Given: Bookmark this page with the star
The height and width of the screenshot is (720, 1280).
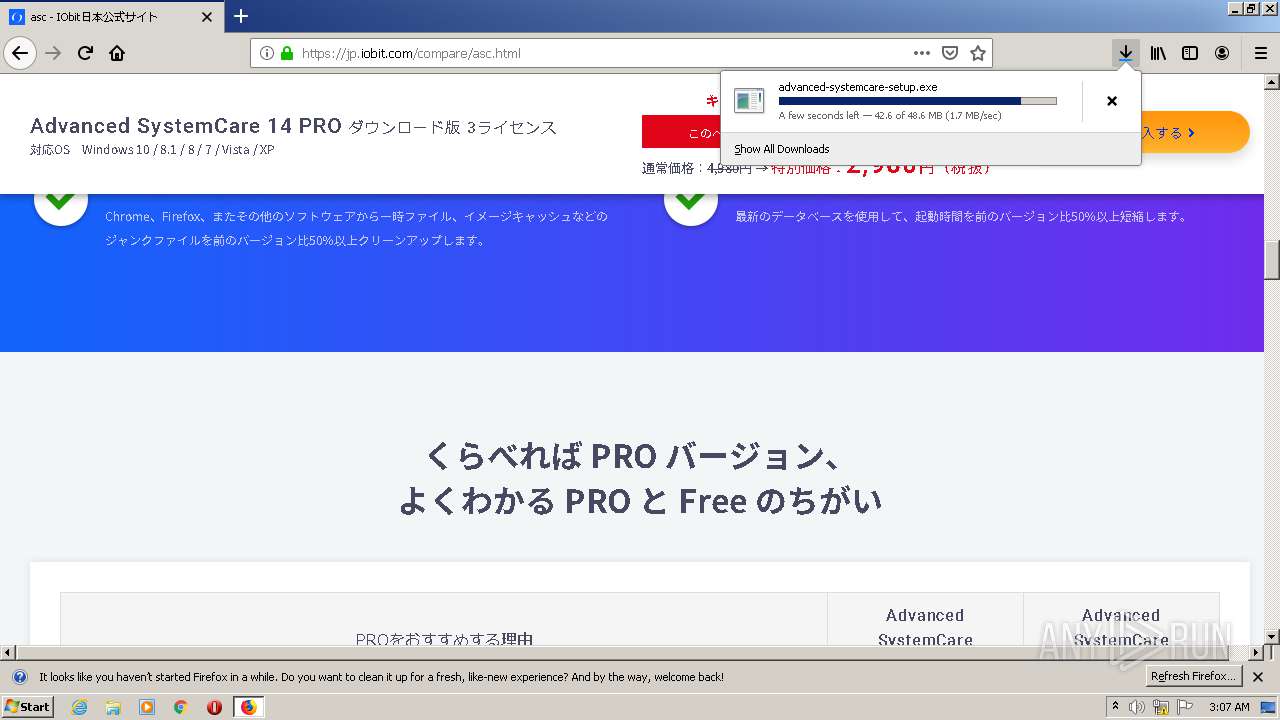Looking at the screenshot, I should 978,53.
